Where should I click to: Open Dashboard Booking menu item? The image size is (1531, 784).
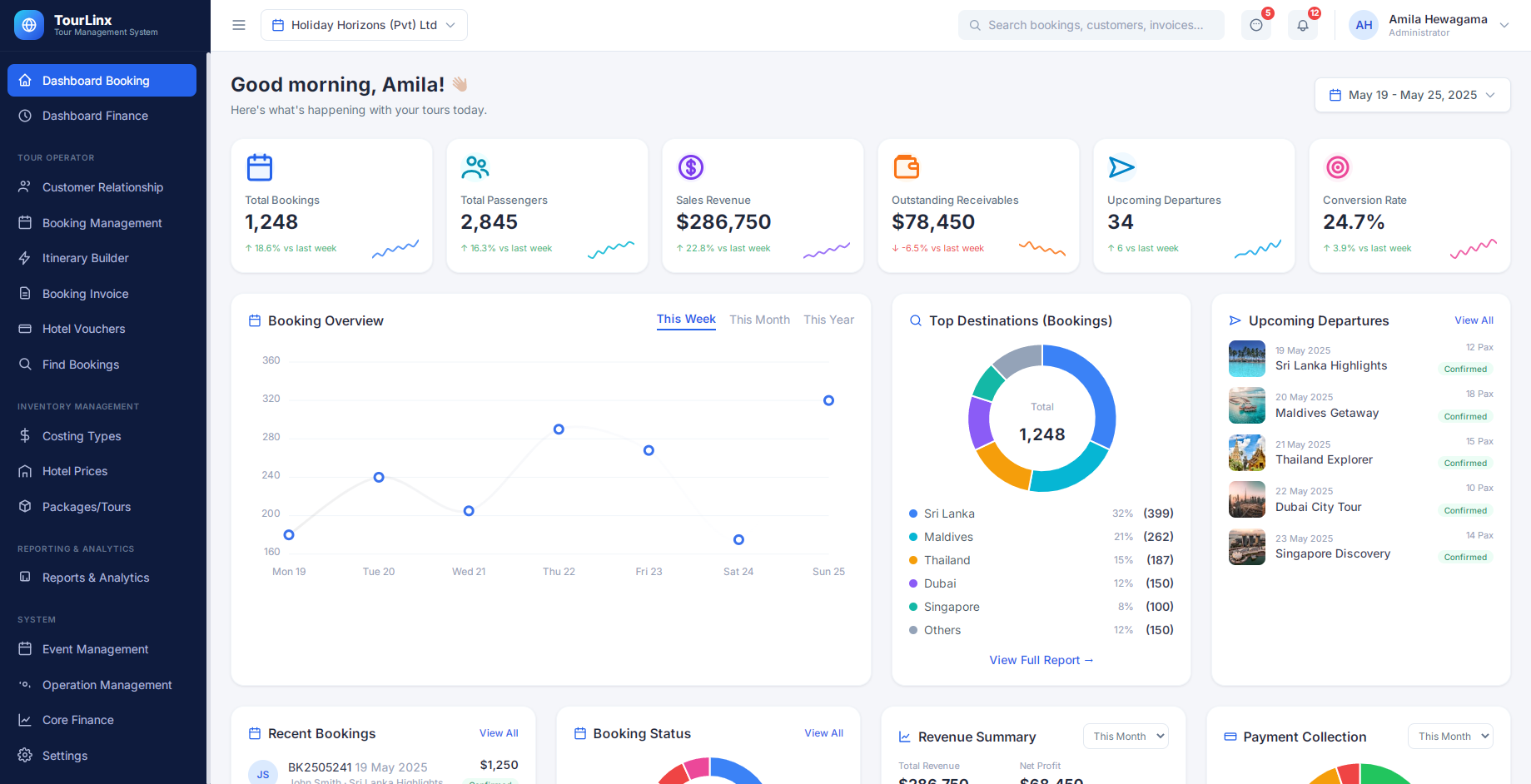pyautogui.click(x=102, y=81)
